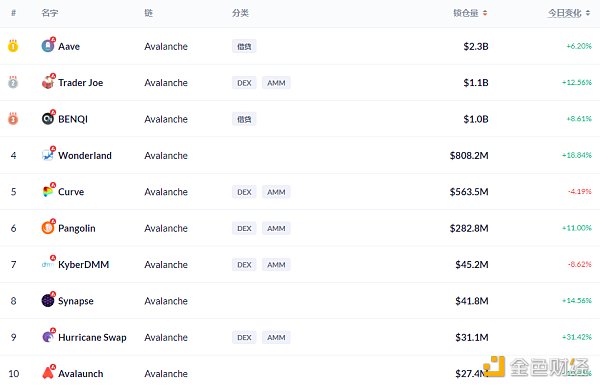Click the Wonderland logo icon
Image resolution: width=600 pixels, height=388 pixels.
coord(48,155)
